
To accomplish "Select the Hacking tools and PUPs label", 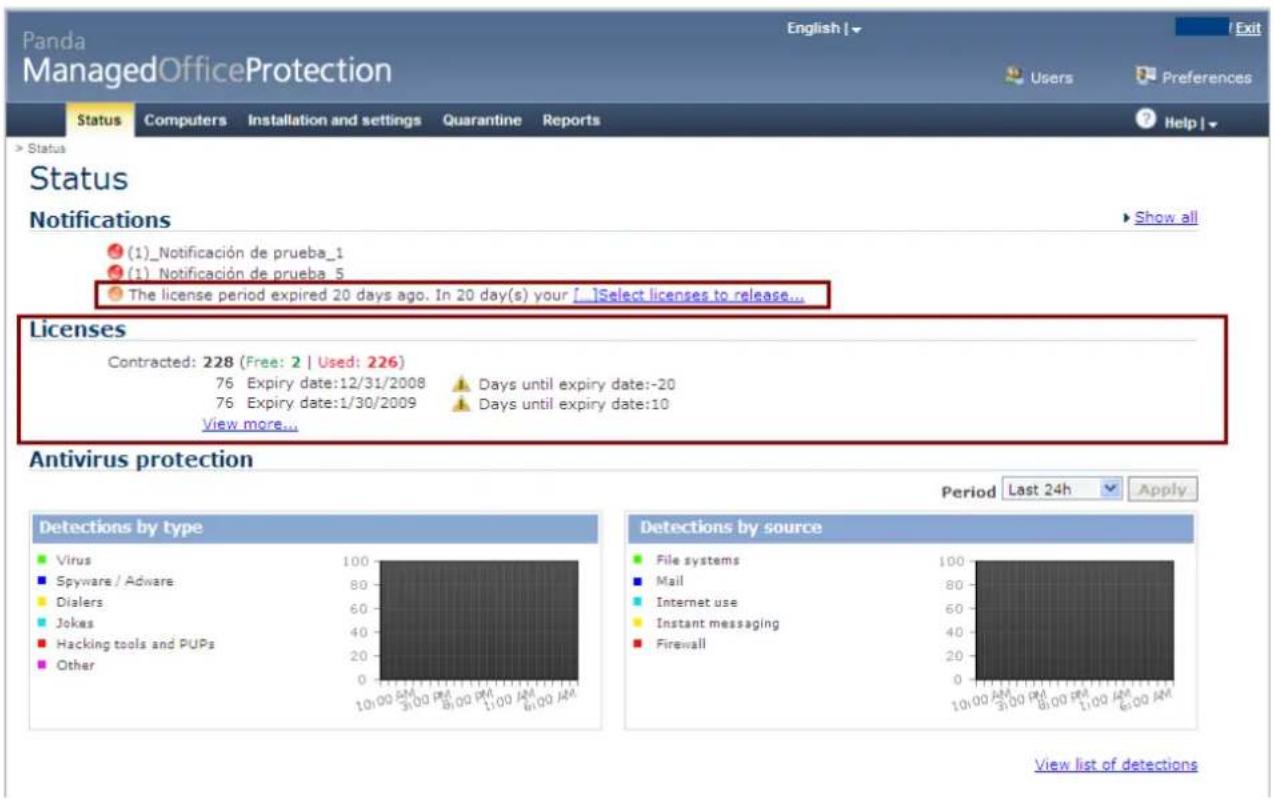I will tap(135, 644).
